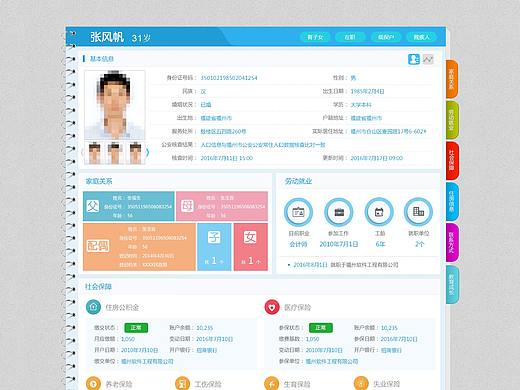Viewport: 520px width, 390px height.
Task: Open the main pixelated portrait photo
Action: coord(115,105)
